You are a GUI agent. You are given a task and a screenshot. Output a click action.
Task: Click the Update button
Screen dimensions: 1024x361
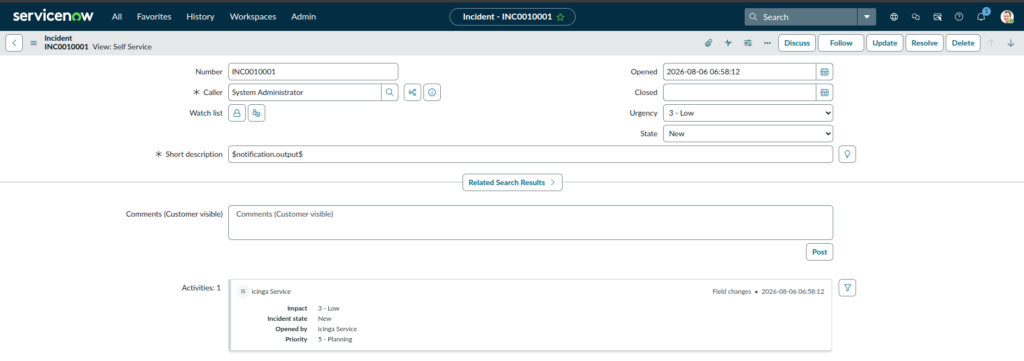[x=885, y=43]
